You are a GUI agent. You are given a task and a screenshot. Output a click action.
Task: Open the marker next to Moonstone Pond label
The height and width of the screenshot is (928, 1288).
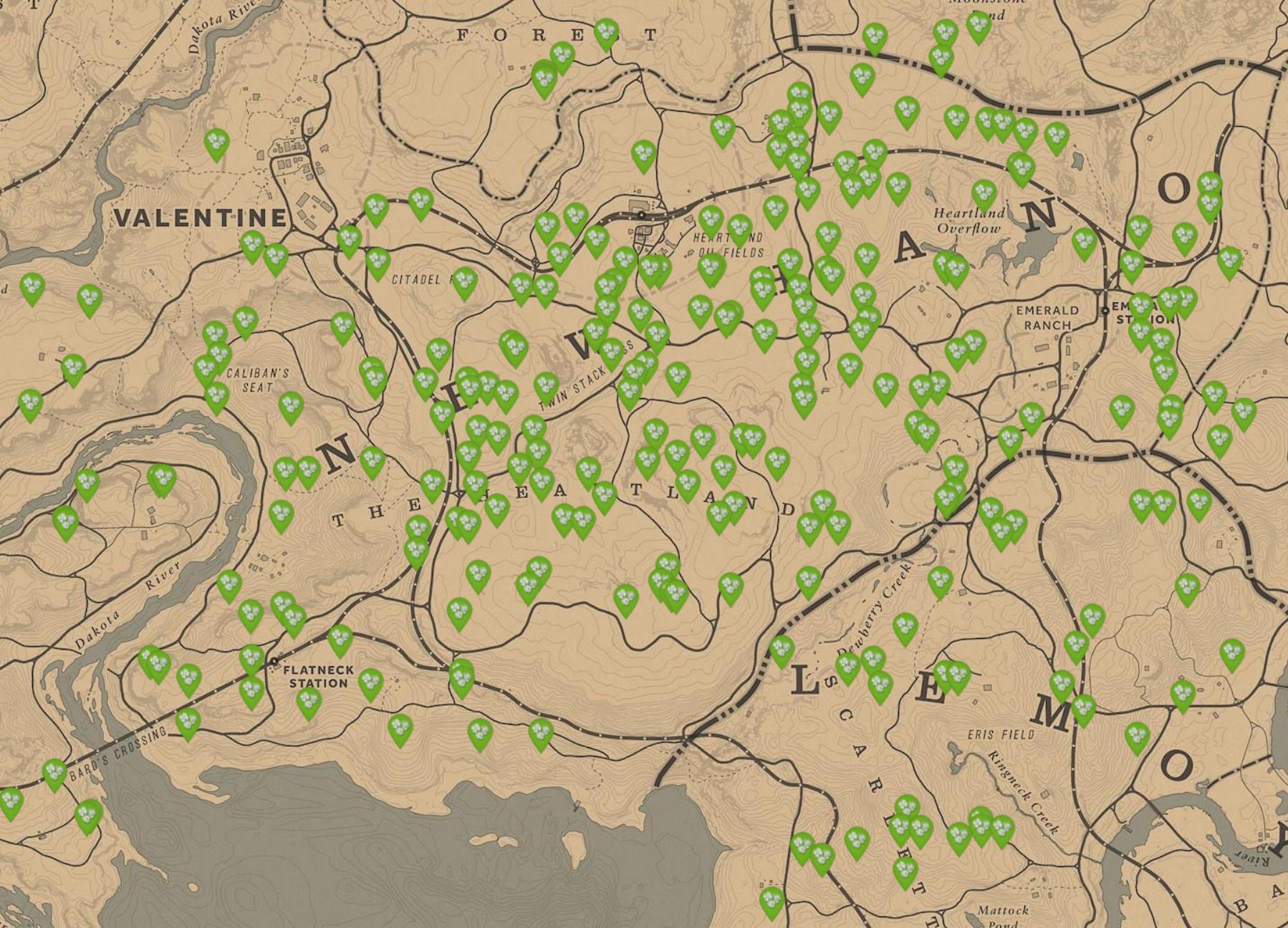click(x=979, y=26)
